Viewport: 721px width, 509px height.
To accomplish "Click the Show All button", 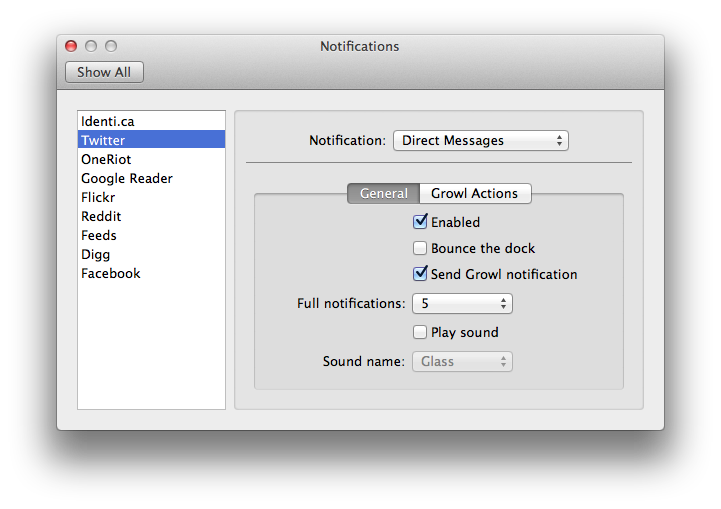I will [x=104, y=72].
